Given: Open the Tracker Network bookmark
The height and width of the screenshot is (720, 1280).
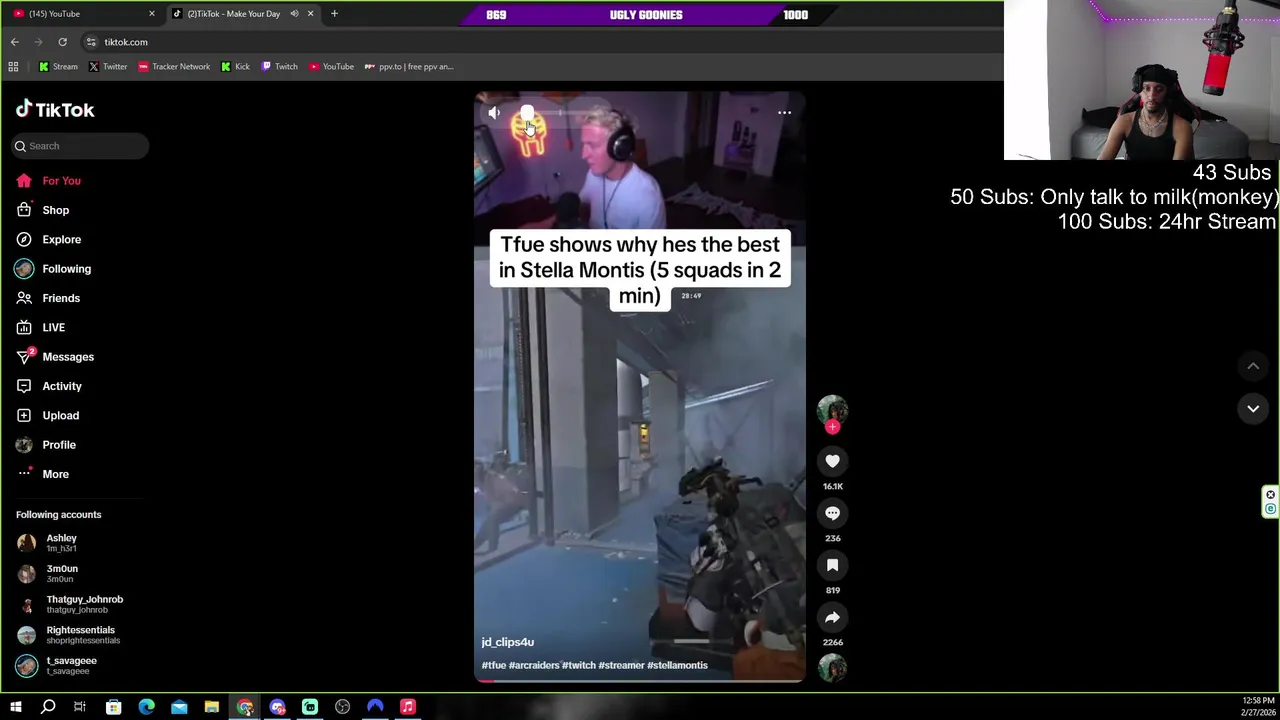Looking at the screenshot, I should pyautogui.click(x=174, y=67).
